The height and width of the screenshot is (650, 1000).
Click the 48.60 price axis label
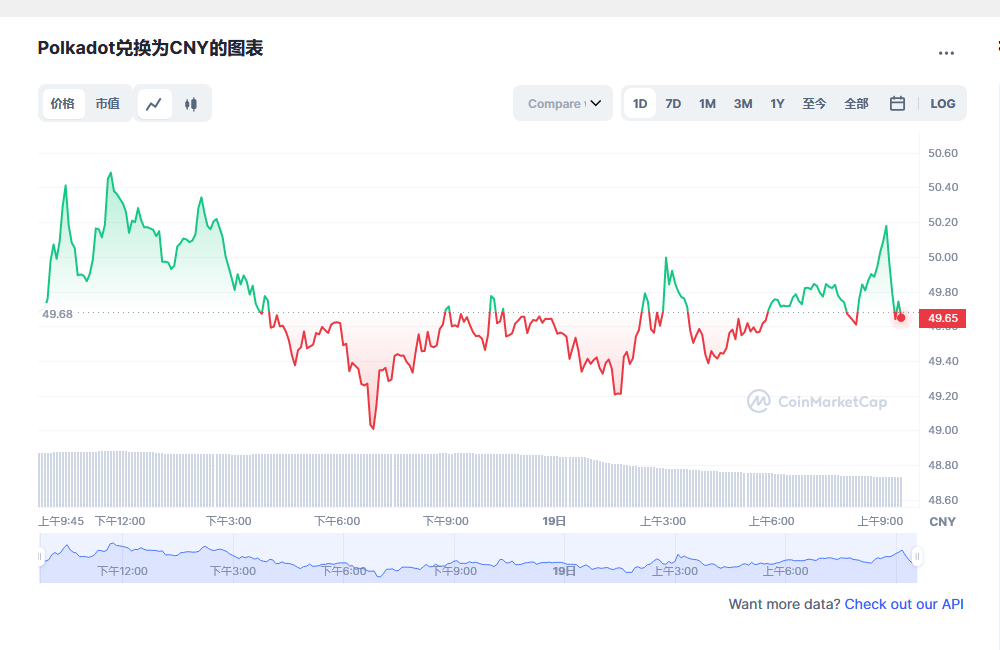coord(943,500)
